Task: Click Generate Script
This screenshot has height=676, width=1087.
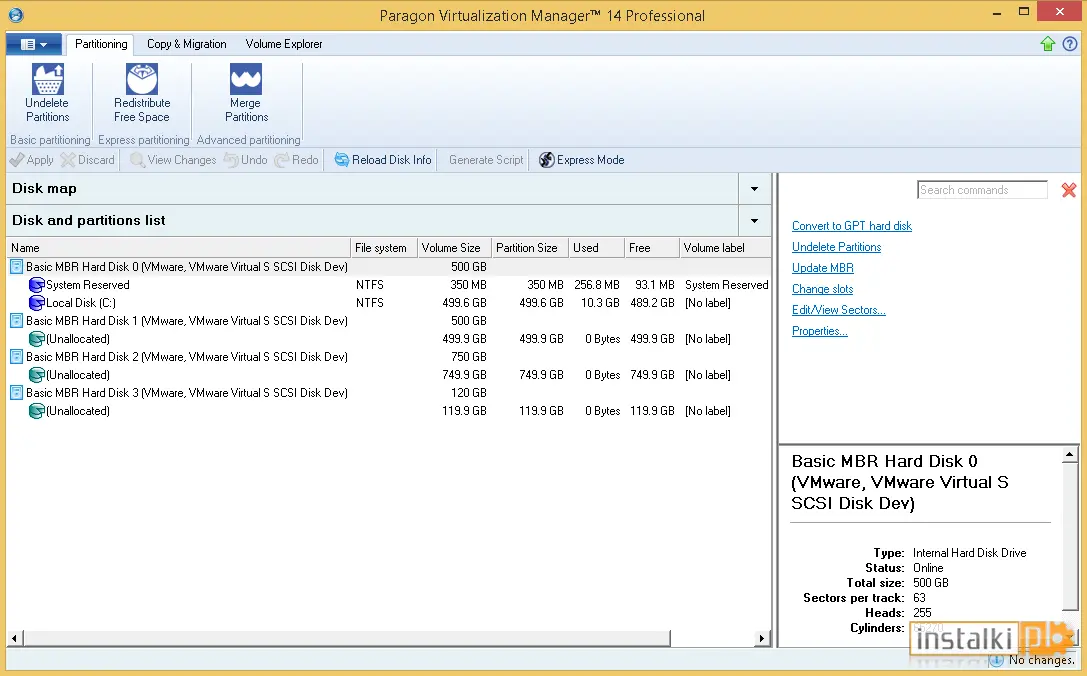Action: [x=486, y=160]
